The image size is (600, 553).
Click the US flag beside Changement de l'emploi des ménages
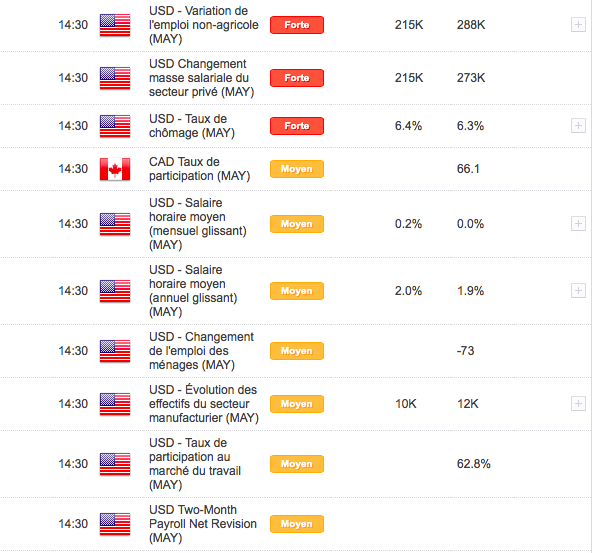point(115,351)
